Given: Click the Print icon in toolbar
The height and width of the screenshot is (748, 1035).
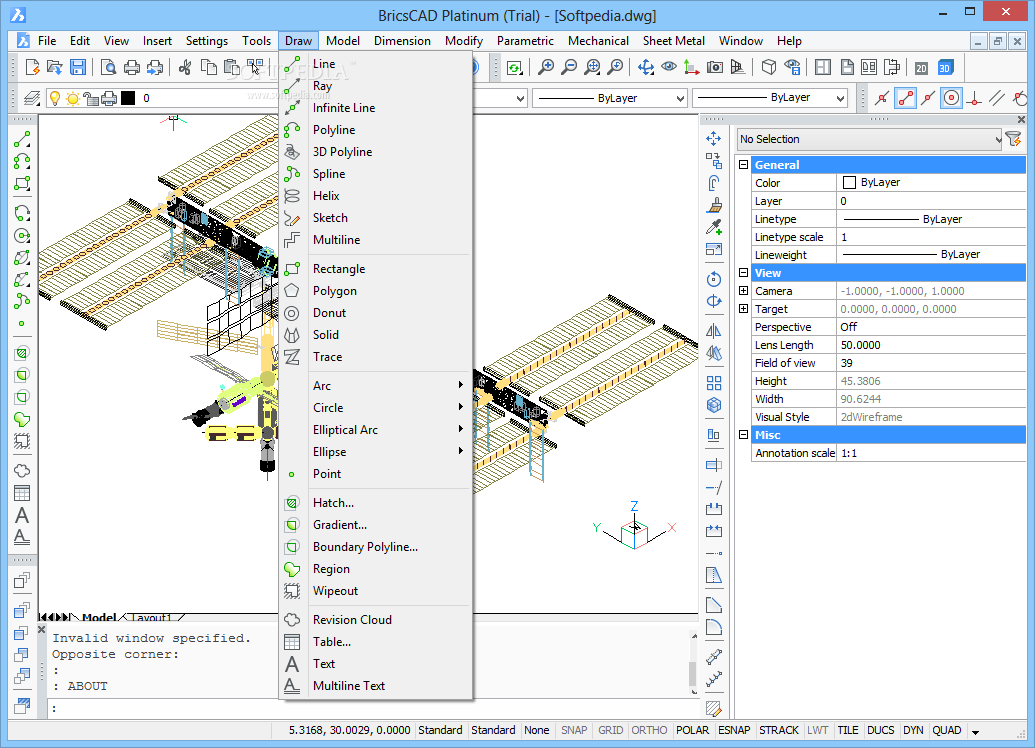Looking at the screenshot, I should click(132, 67).
